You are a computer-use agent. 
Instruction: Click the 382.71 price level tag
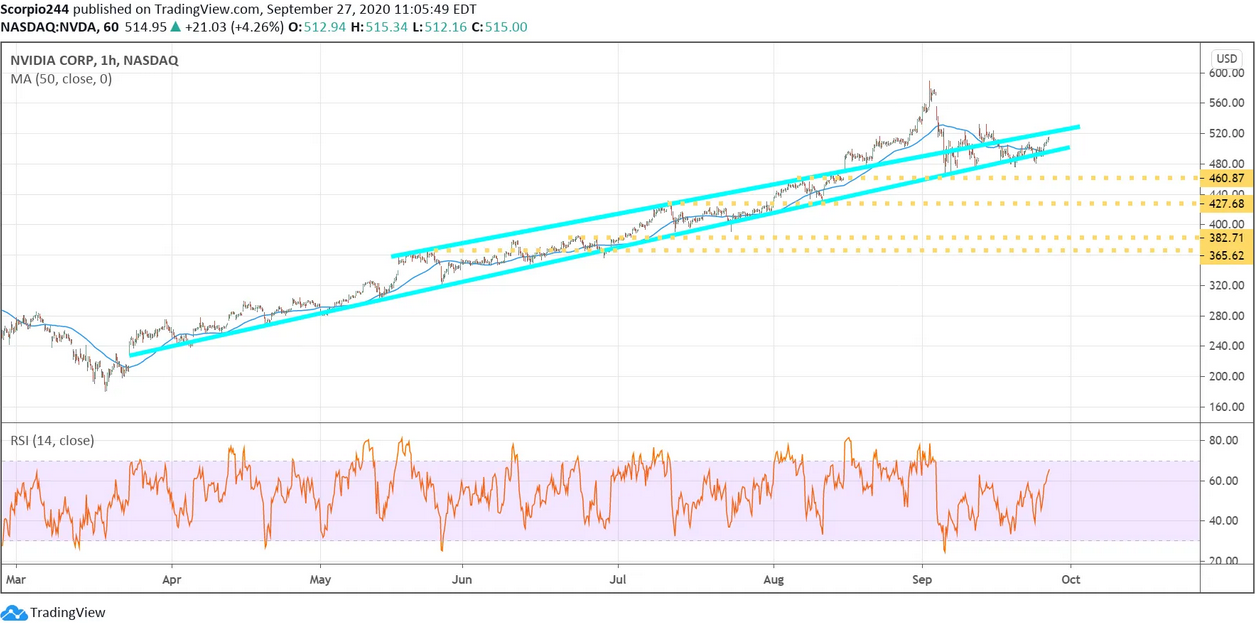coord(1226,238)
